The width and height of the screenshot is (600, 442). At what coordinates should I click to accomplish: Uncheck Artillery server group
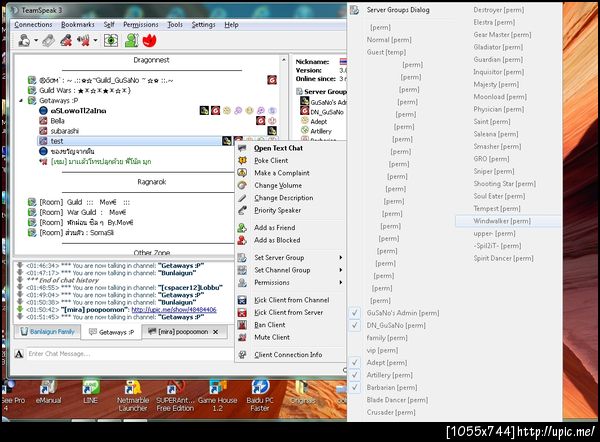click(355, 375)
